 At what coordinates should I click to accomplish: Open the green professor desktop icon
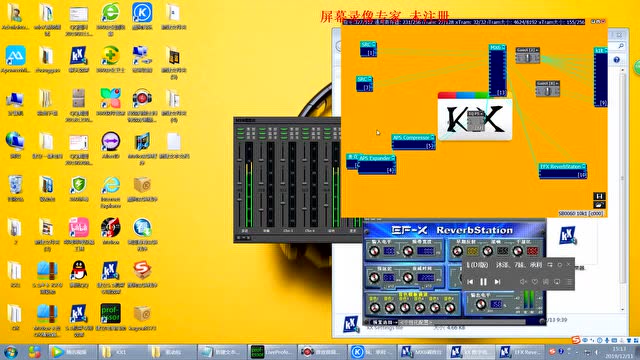point(111,318)
